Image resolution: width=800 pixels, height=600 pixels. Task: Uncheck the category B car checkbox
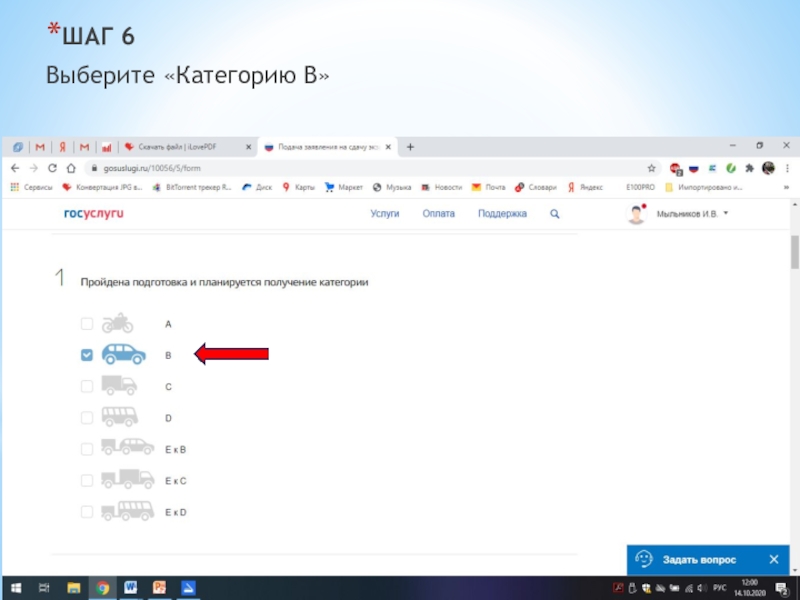[87, 355]
